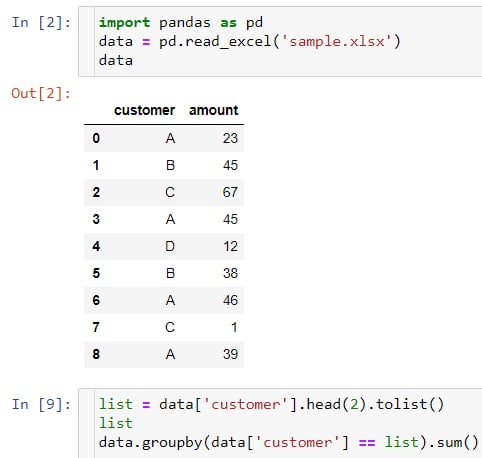Click customer value A in row 8
This screenshot has height=458, width=482.
click(170, 354)
